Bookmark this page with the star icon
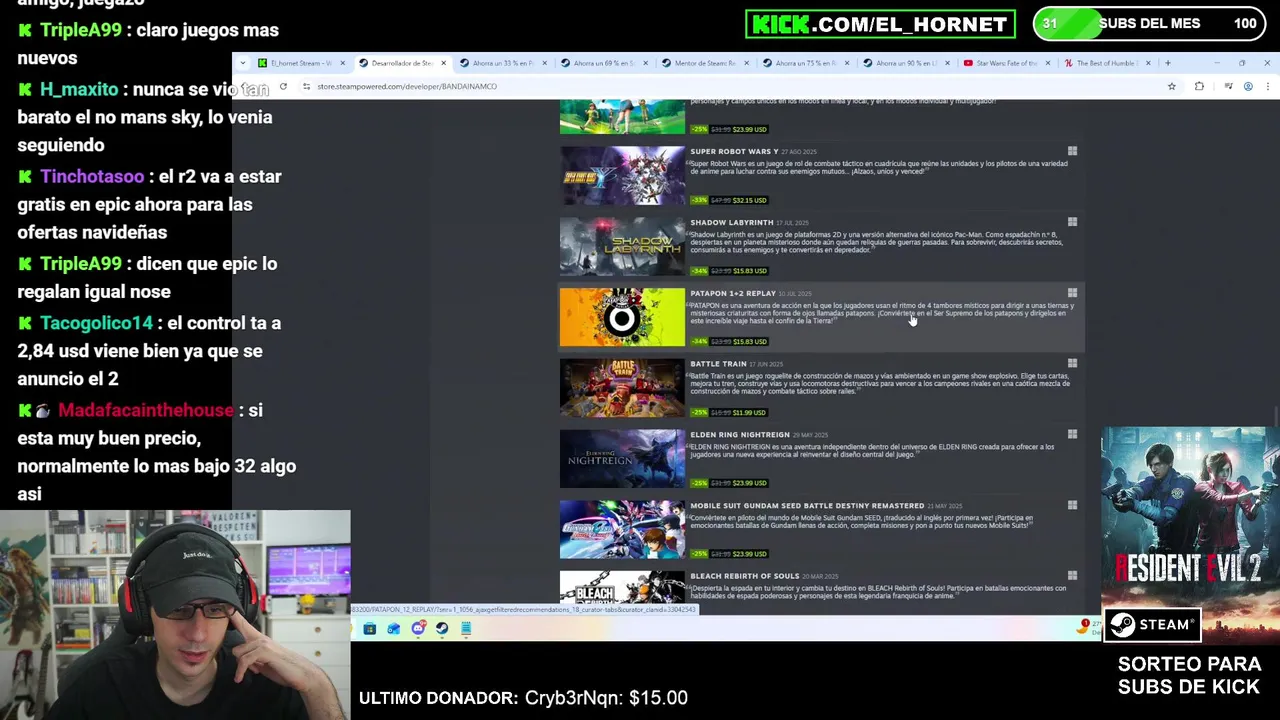Image resolution: width=1280 pixels, height=720 pixels. point(1172,87)
